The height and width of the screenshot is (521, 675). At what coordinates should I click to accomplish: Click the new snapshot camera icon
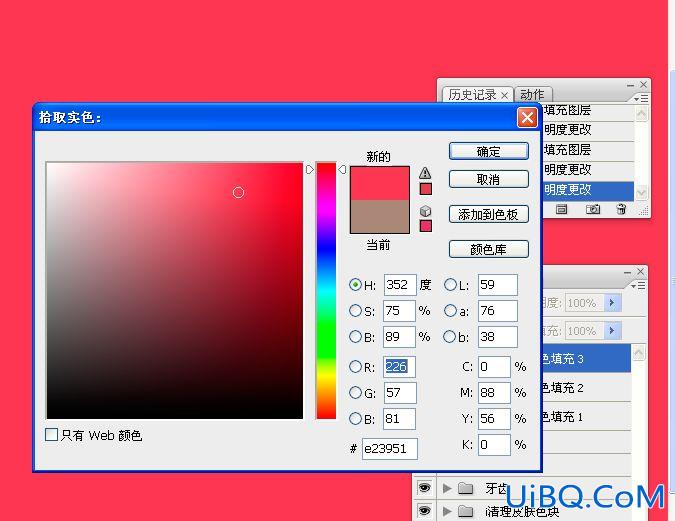click(593, 209)
